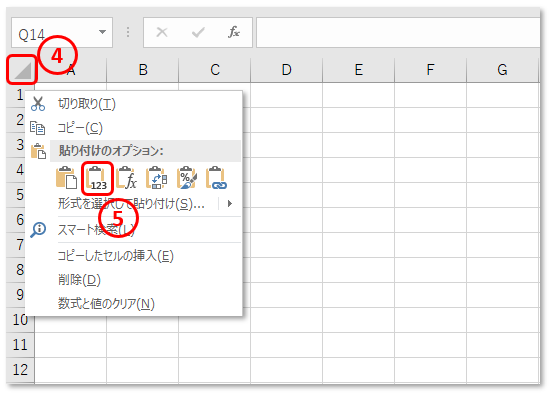Click the Smart Lookup magnifier icon
The image size is (550, 394).
click(x=38, y=230)
